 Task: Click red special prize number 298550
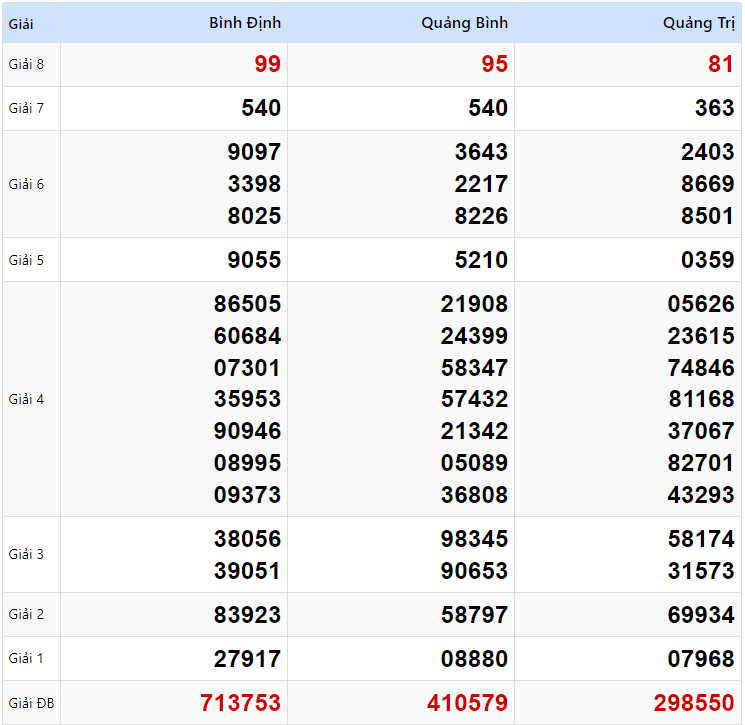(x=694, y=703)
